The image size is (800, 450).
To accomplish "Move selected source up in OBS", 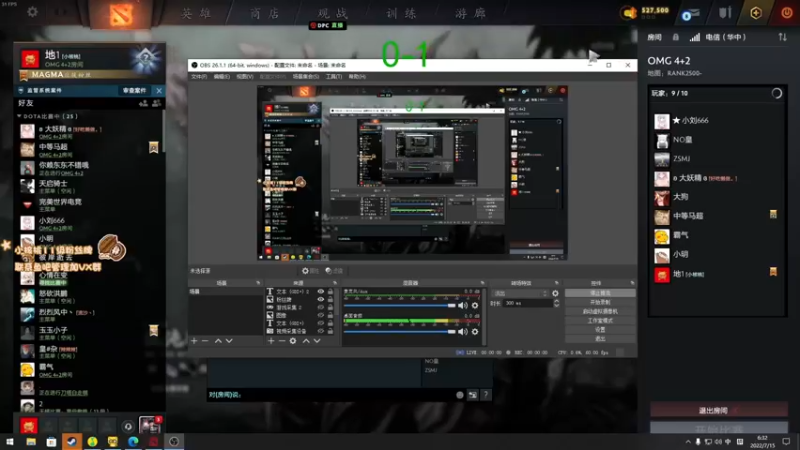I will coord(306,340).
